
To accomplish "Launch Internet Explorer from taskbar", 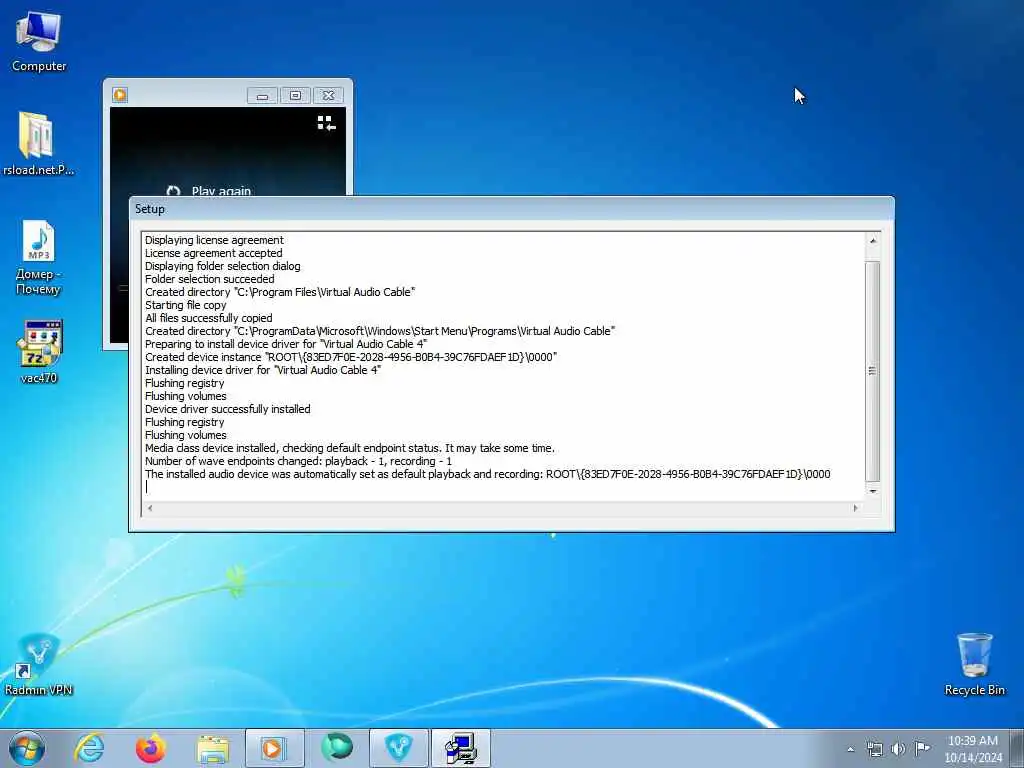I will (x=89, y=748).
